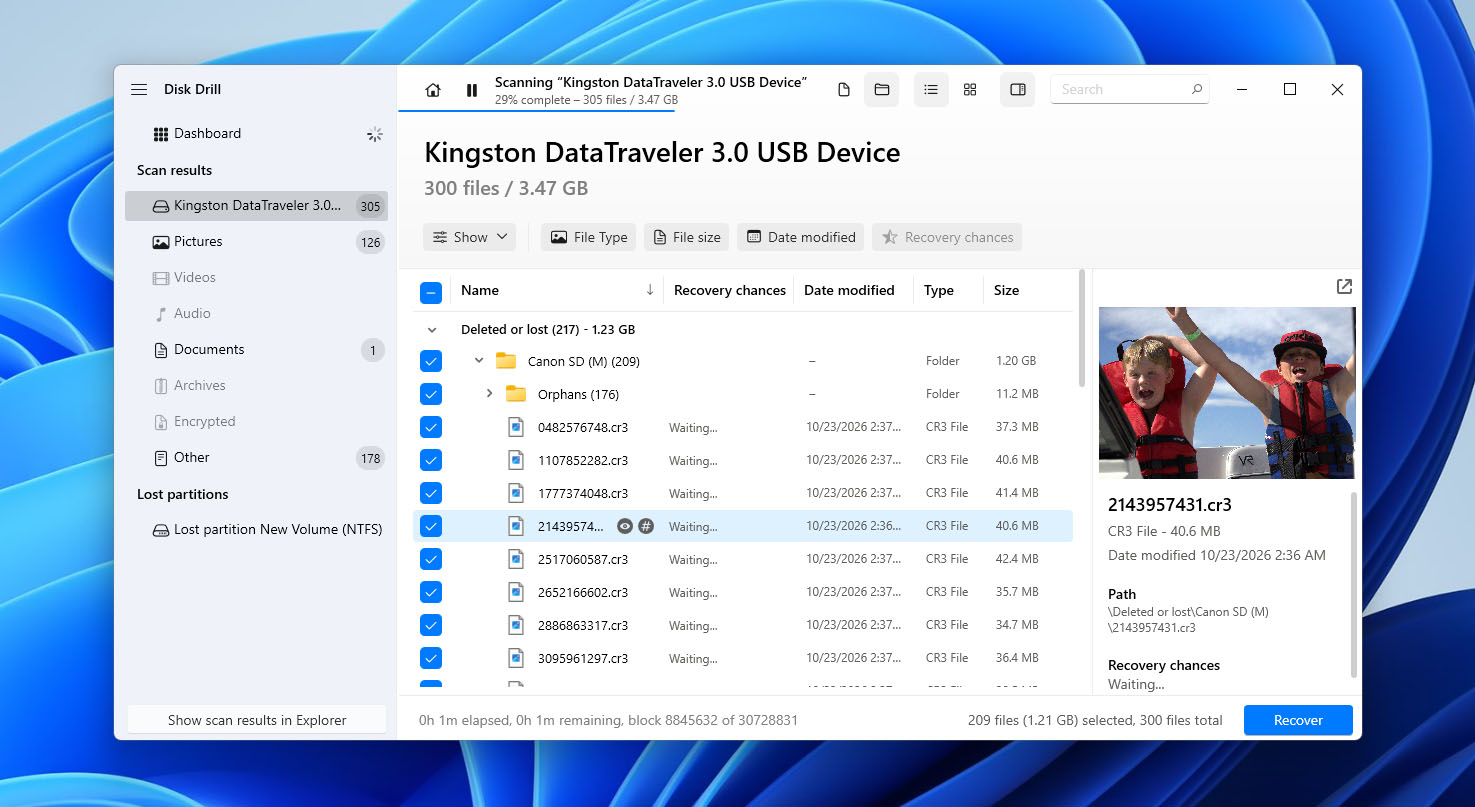Click the Recover button
The width and height of the screenshot is (1475, 807).
click(1298, 720)
